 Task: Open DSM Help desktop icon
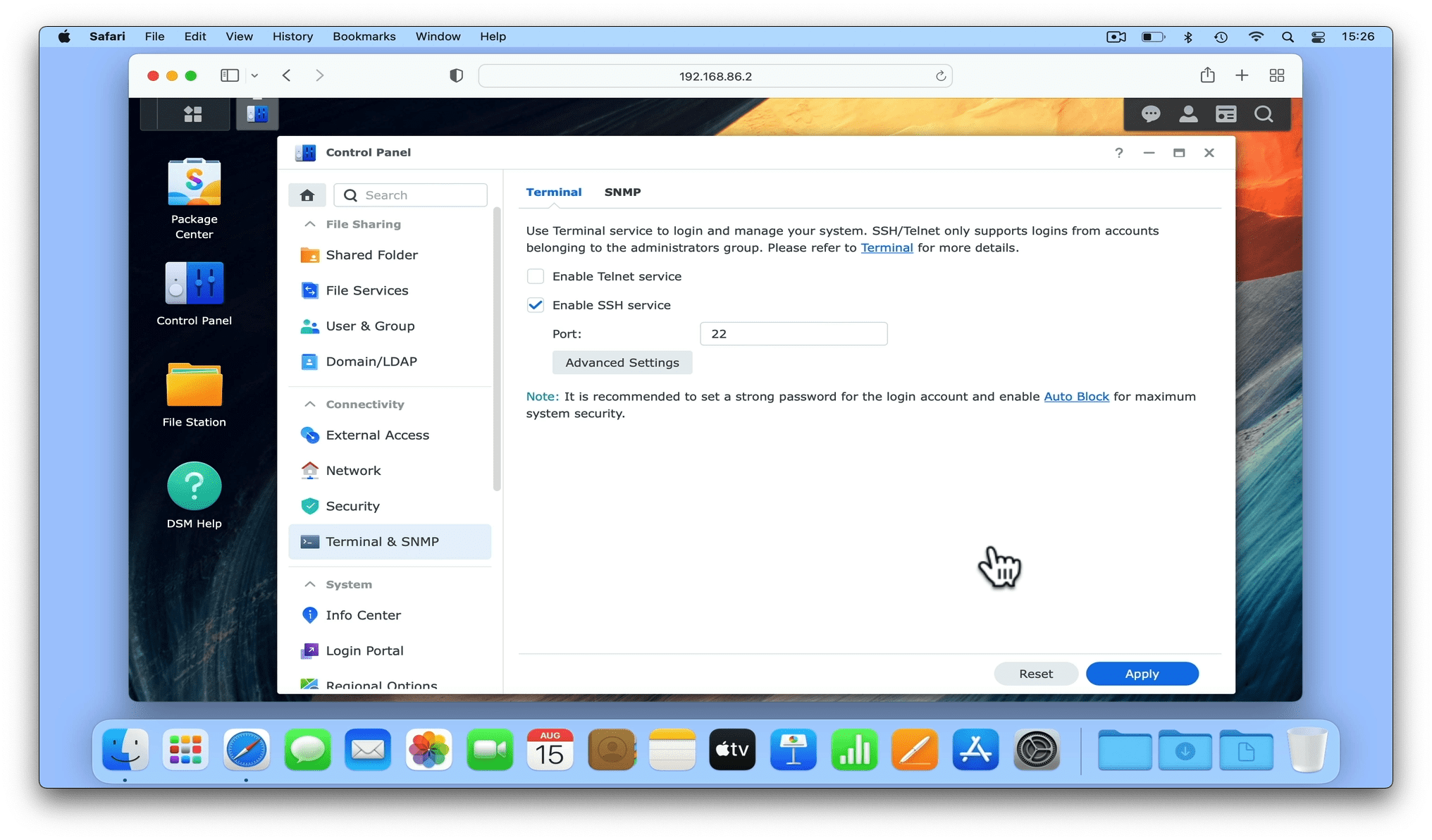tap(194, 495)
